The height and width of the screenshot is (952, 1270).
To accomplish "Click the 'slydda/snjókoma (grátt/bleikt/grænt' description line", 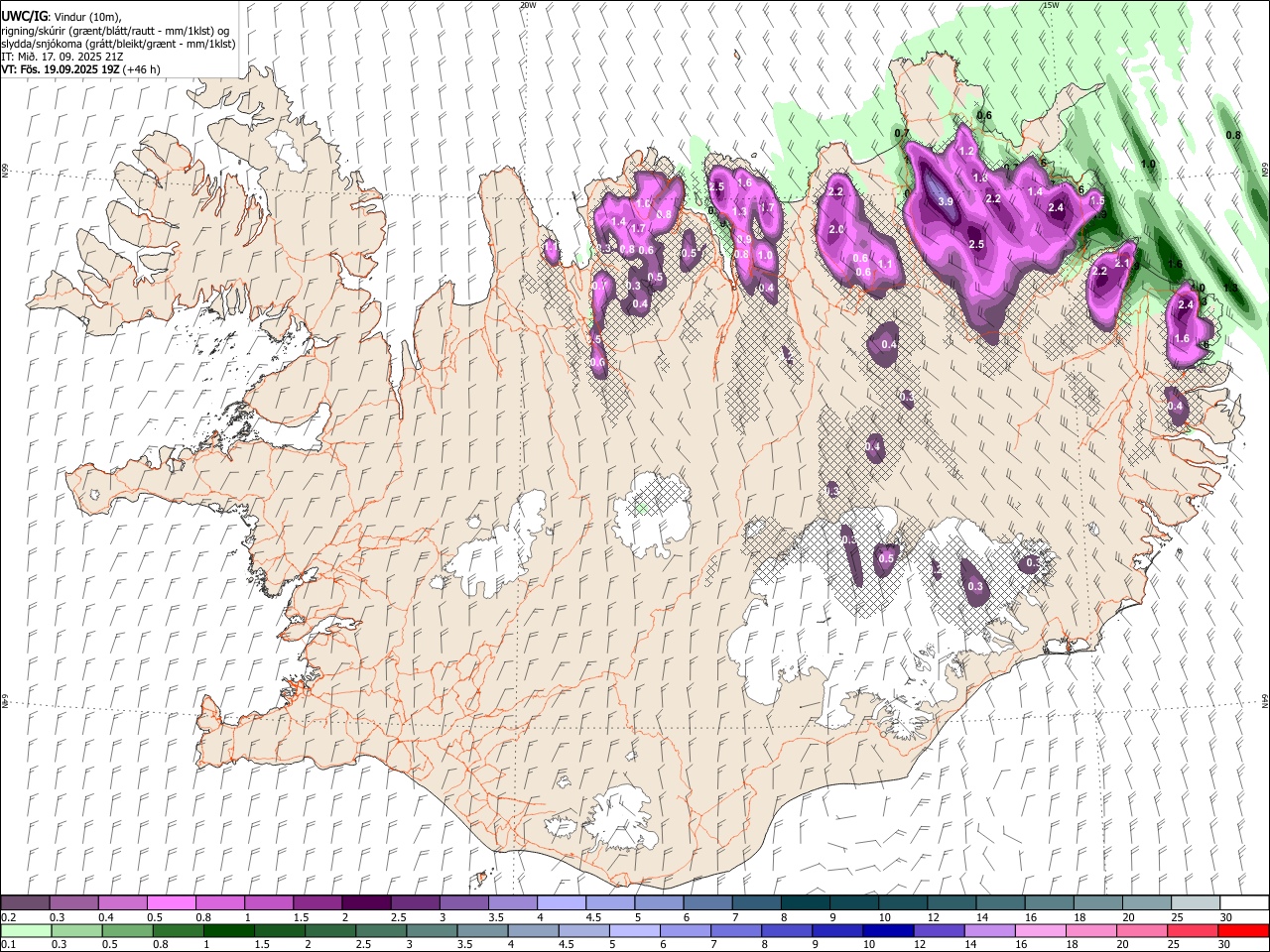I will click(118, 44).
